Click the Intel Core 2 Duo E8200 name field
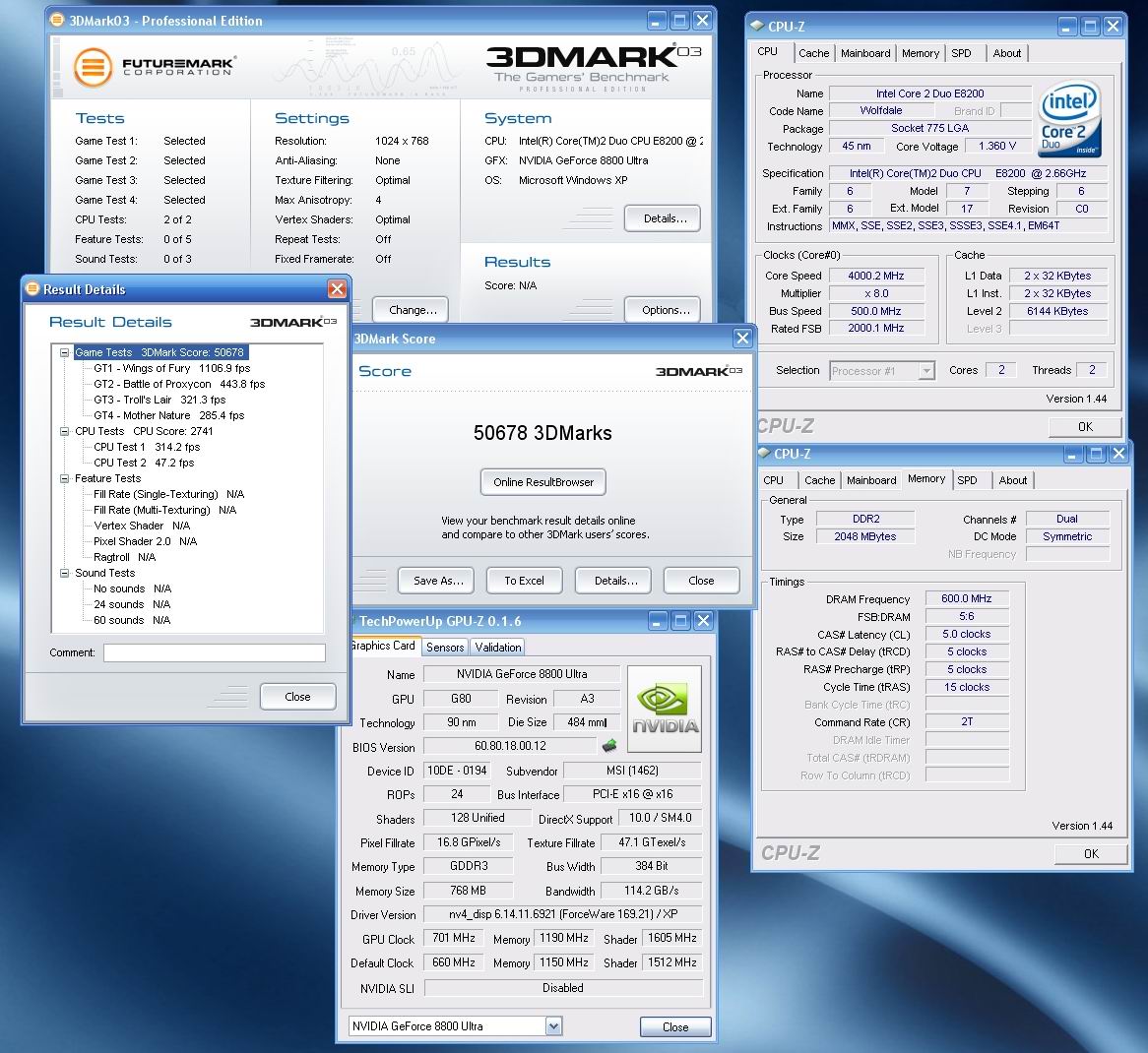Viewport: 1148px width, 1053px height. [x=929, y=93]
